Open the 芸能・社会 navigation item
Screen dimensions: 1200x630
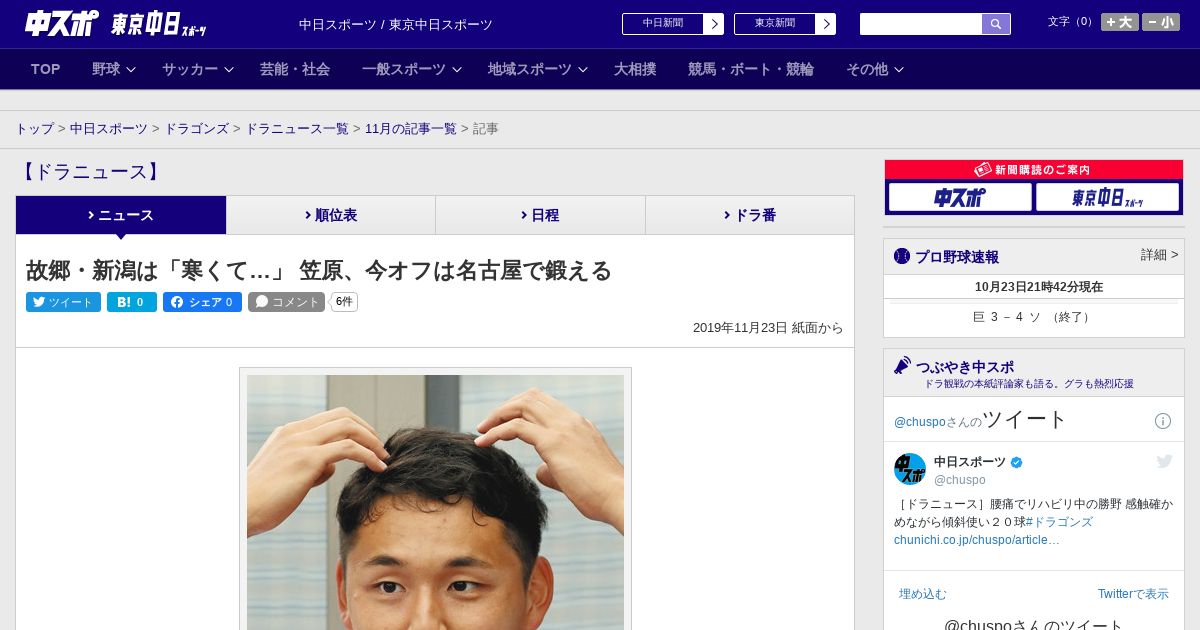point(295,69)
